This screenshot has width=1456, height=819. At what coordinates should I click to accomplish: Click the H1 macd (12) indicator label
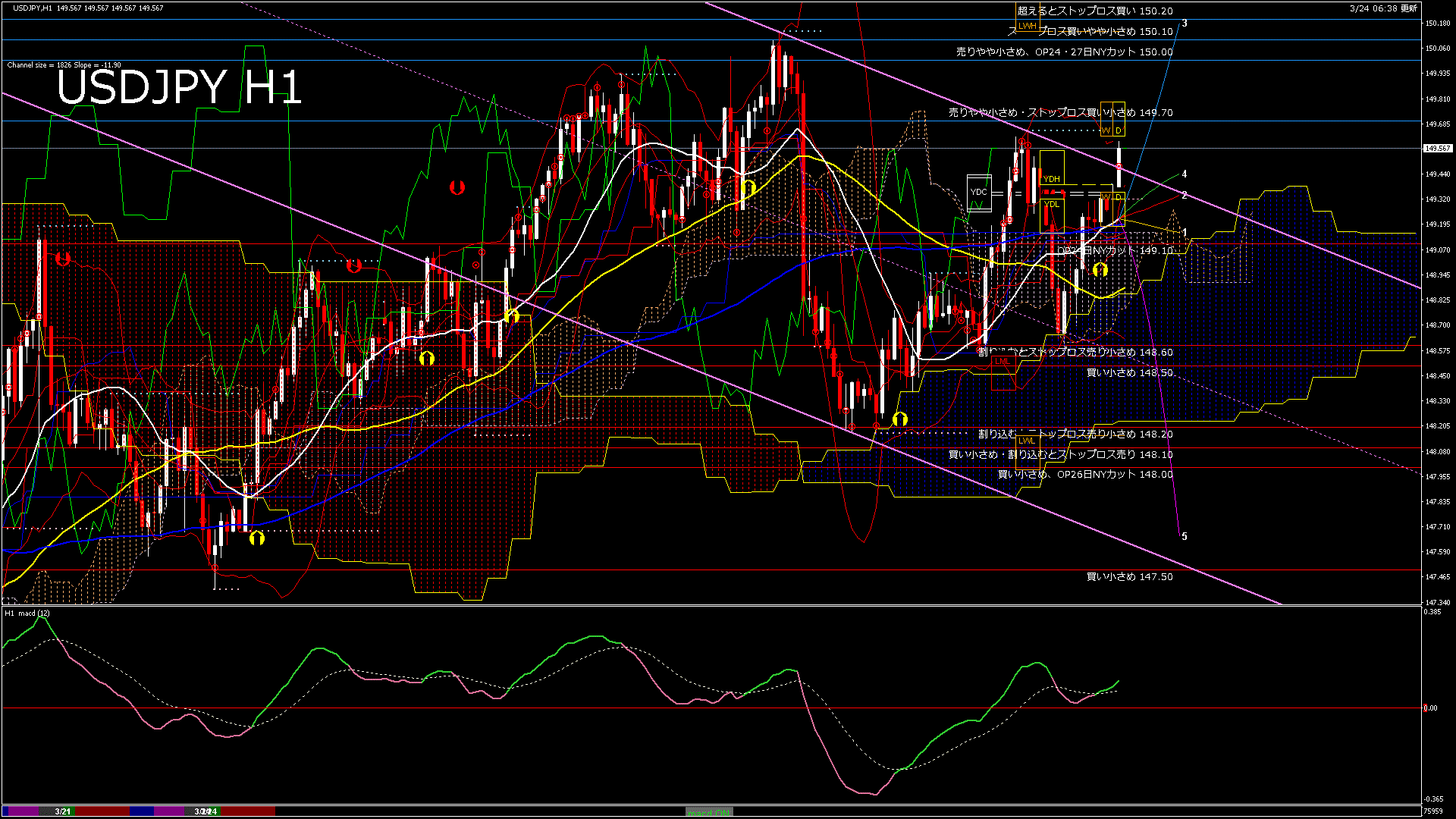point(27,613)
